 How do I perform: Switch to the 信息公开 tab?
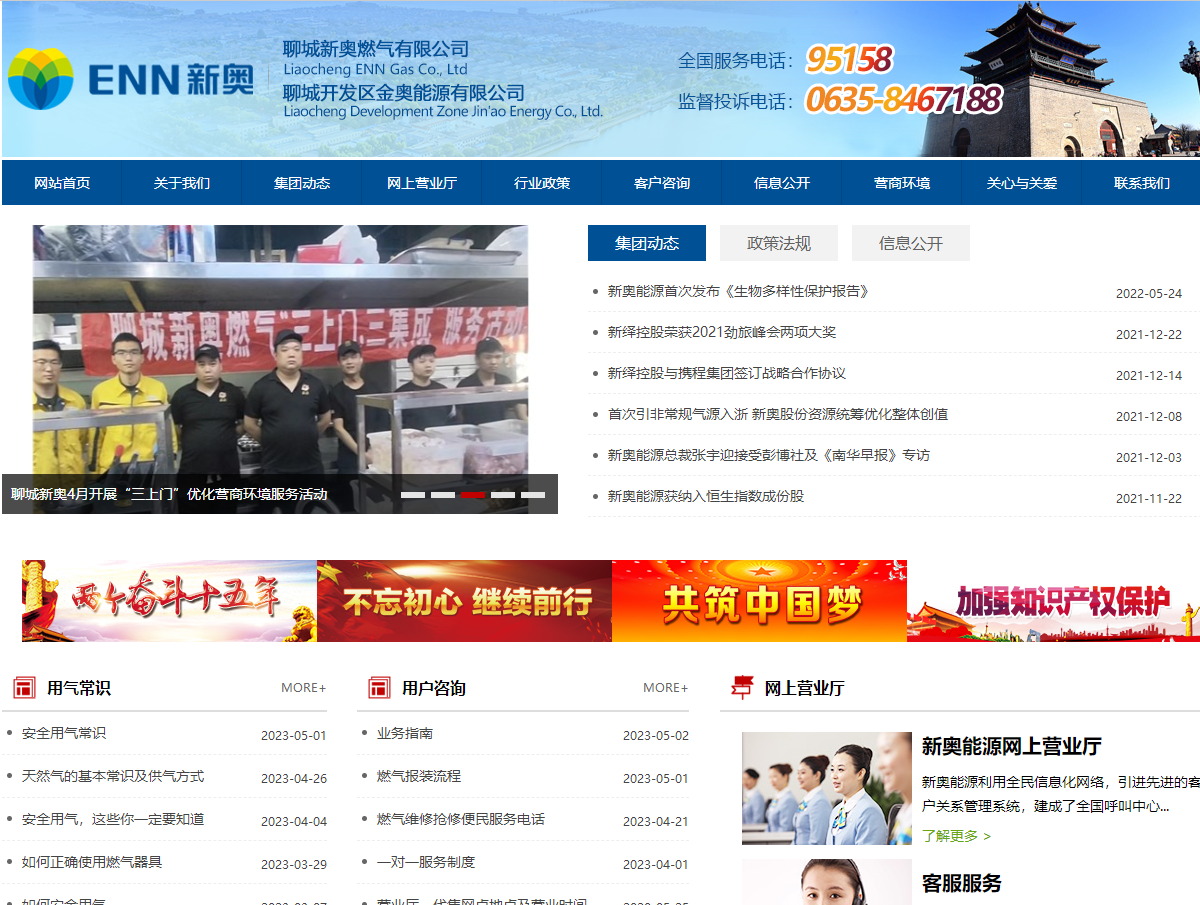910,242
